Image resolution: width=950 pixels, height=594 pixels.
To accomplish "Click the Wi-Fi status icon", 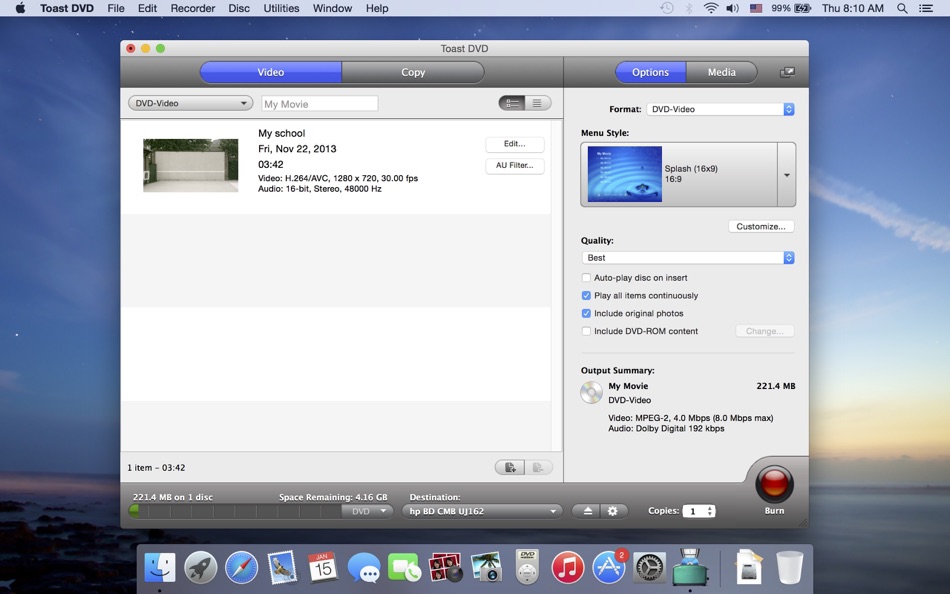I will tap(711, 8).
